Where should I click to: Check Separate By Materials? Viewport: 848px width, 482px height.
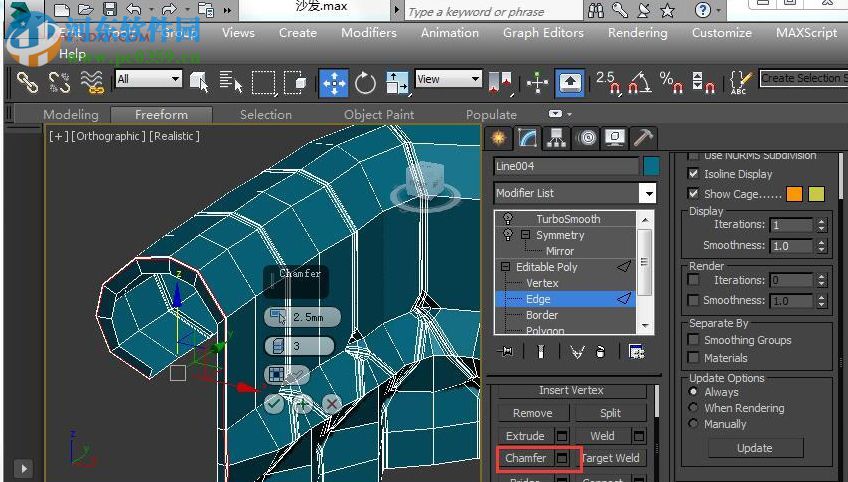tap(693, 358)
